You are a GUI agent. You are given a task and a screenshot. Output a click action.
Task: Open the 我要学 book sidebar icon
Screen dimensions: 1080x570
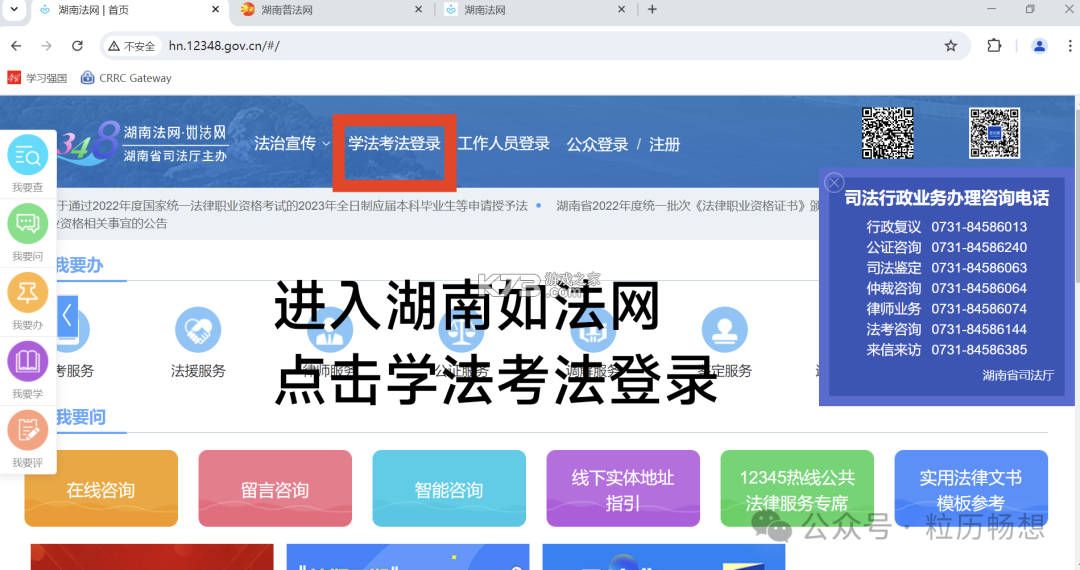(x=28, y=361)
